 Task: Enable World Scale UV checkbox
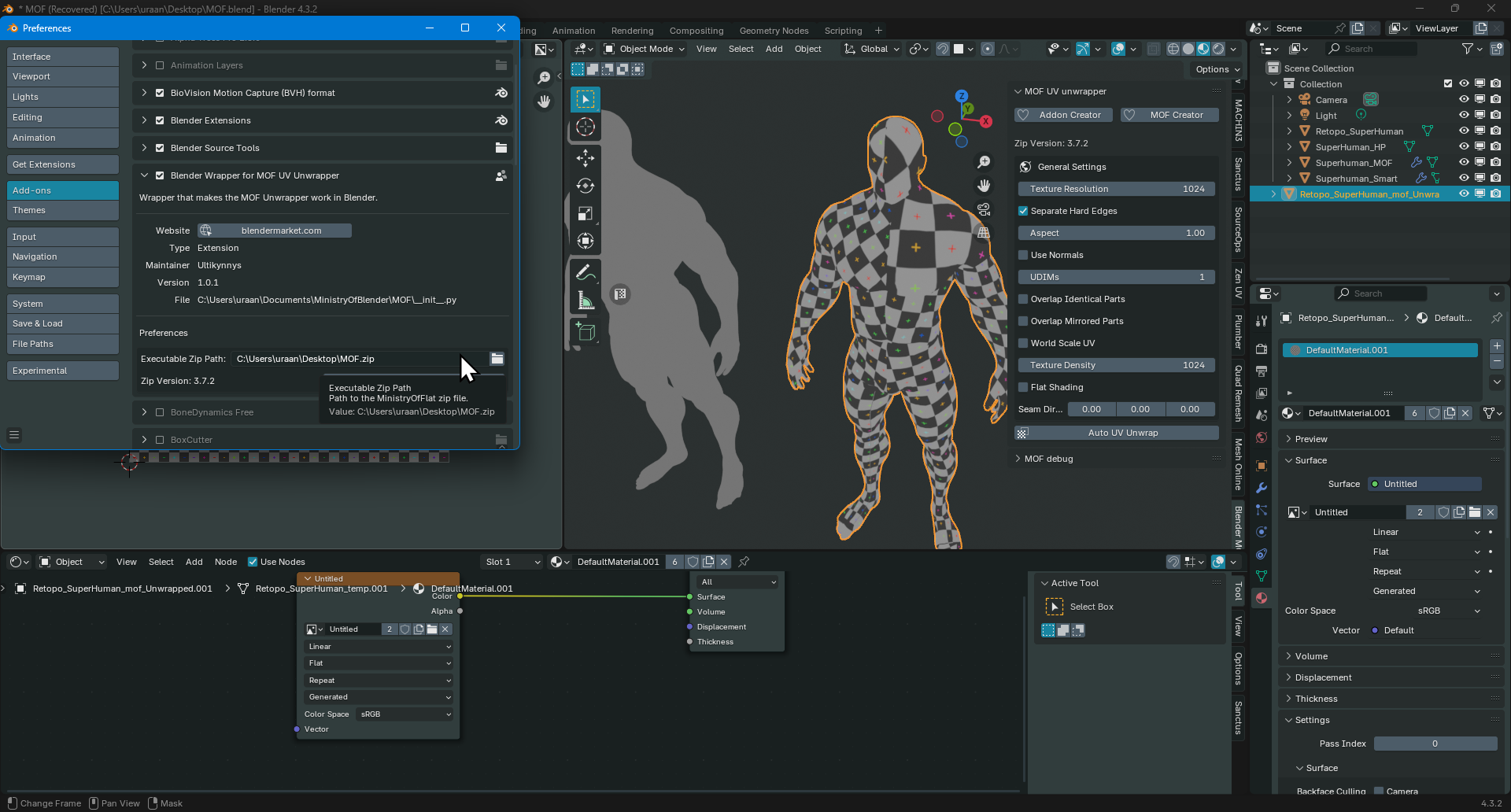(x=1023, y=343)
